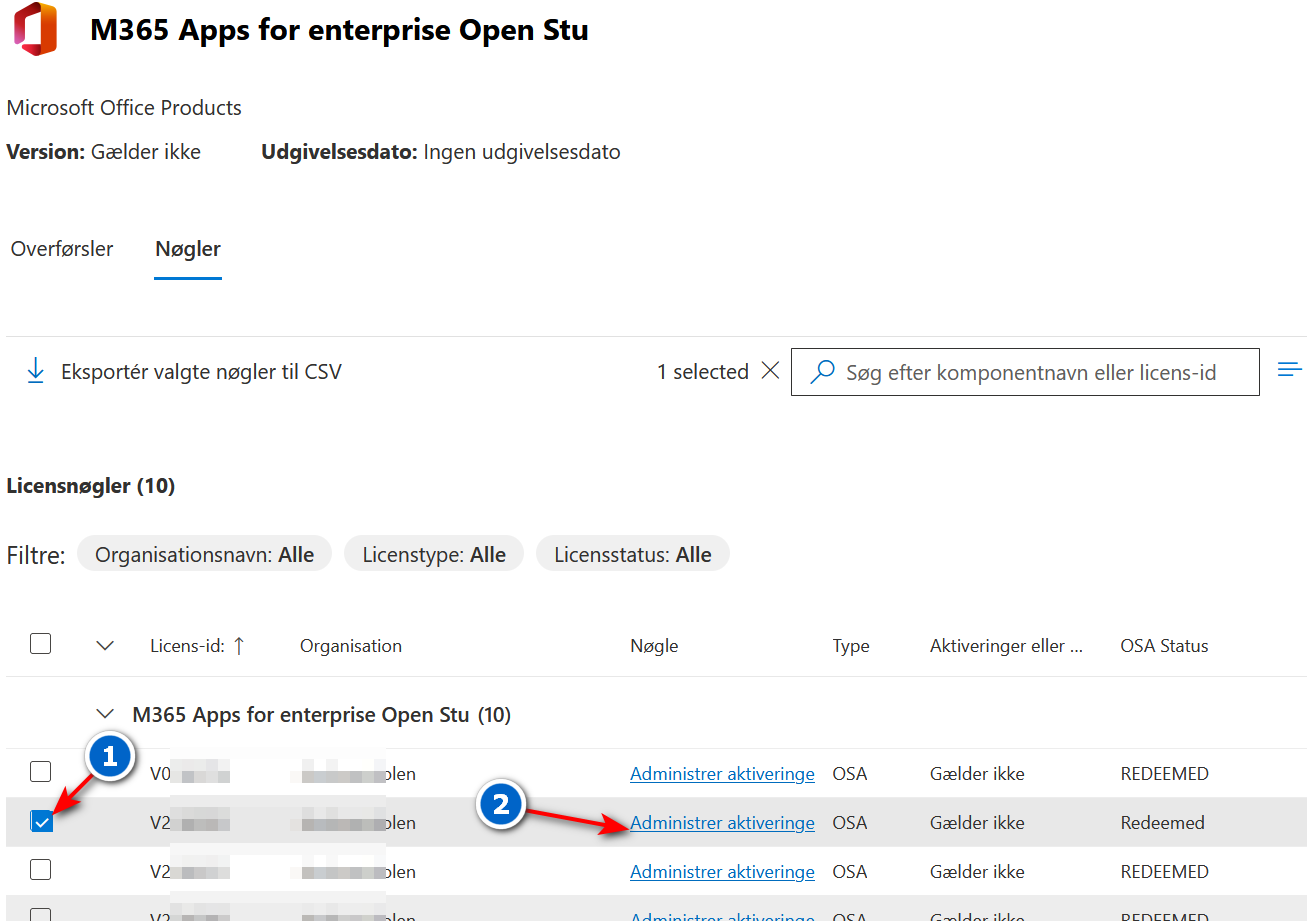Click the Nøgle column header
Viewport: 1307px width, 921px height.
pyautogui.click(x=654, y=646)
